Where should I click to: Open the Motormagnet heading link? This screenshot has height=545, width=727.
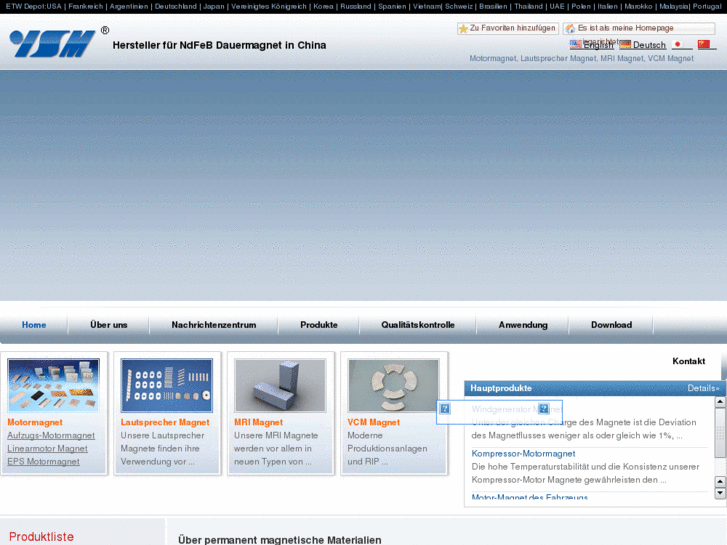tap(35, 422)
